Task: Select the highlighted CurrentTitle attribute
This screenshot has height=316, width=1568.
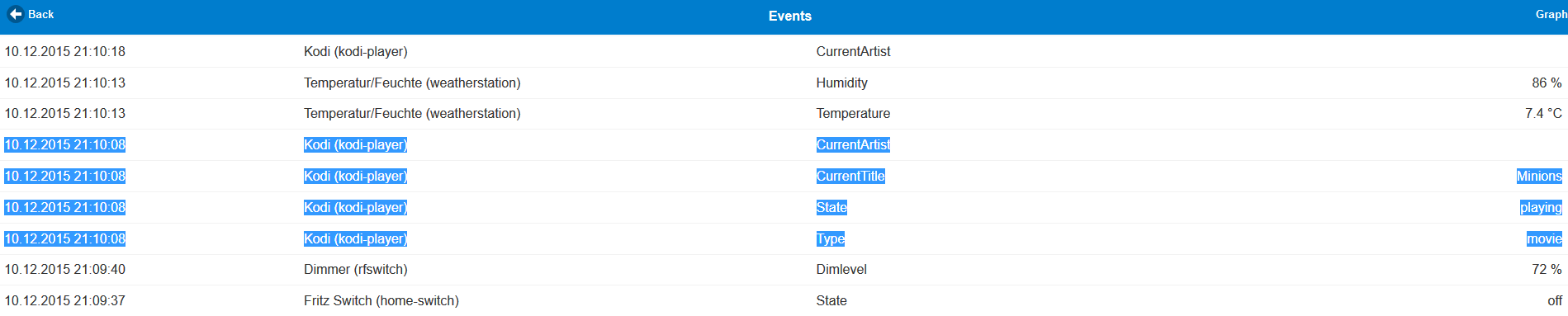Action: (850, 176)
